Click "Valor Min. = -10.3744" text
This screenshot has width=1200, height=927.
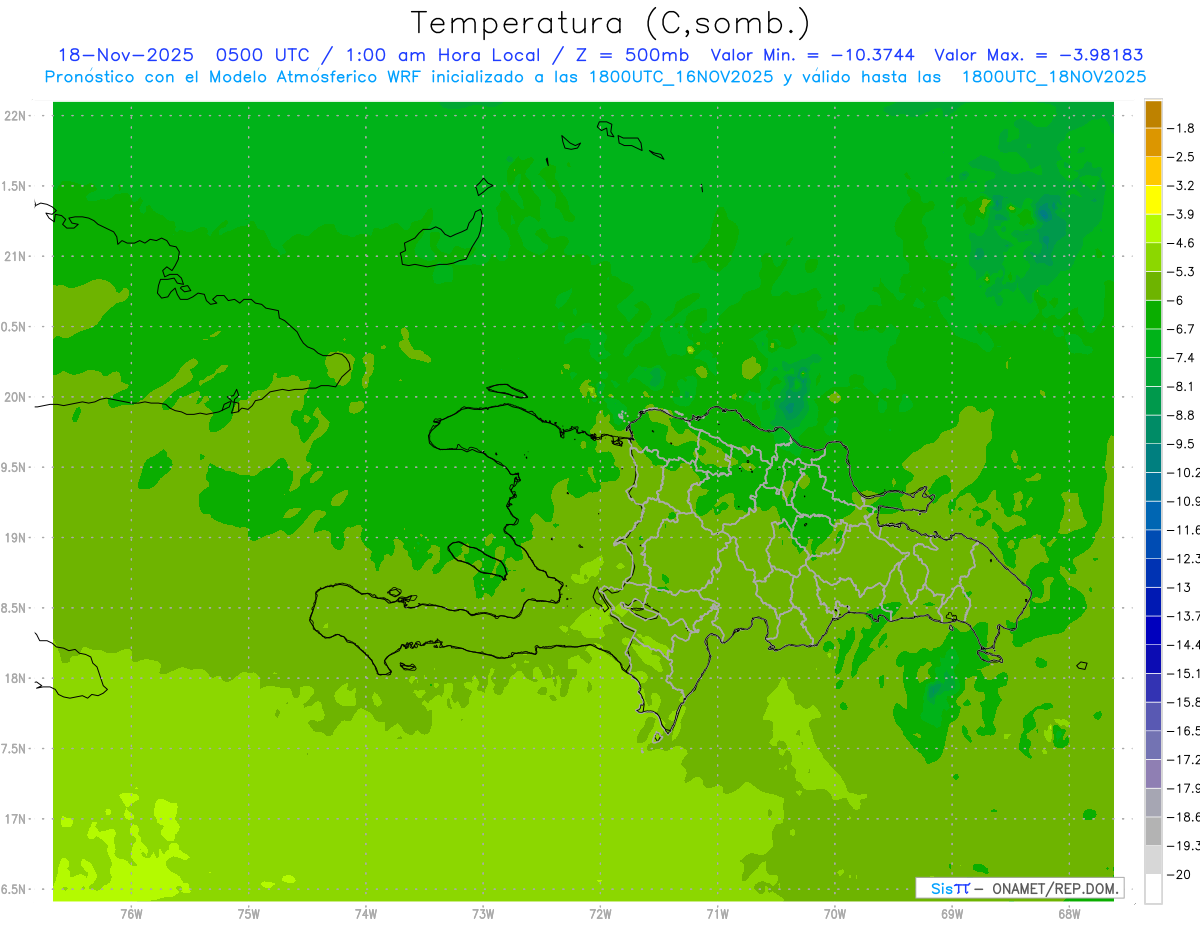pos(812,55)
